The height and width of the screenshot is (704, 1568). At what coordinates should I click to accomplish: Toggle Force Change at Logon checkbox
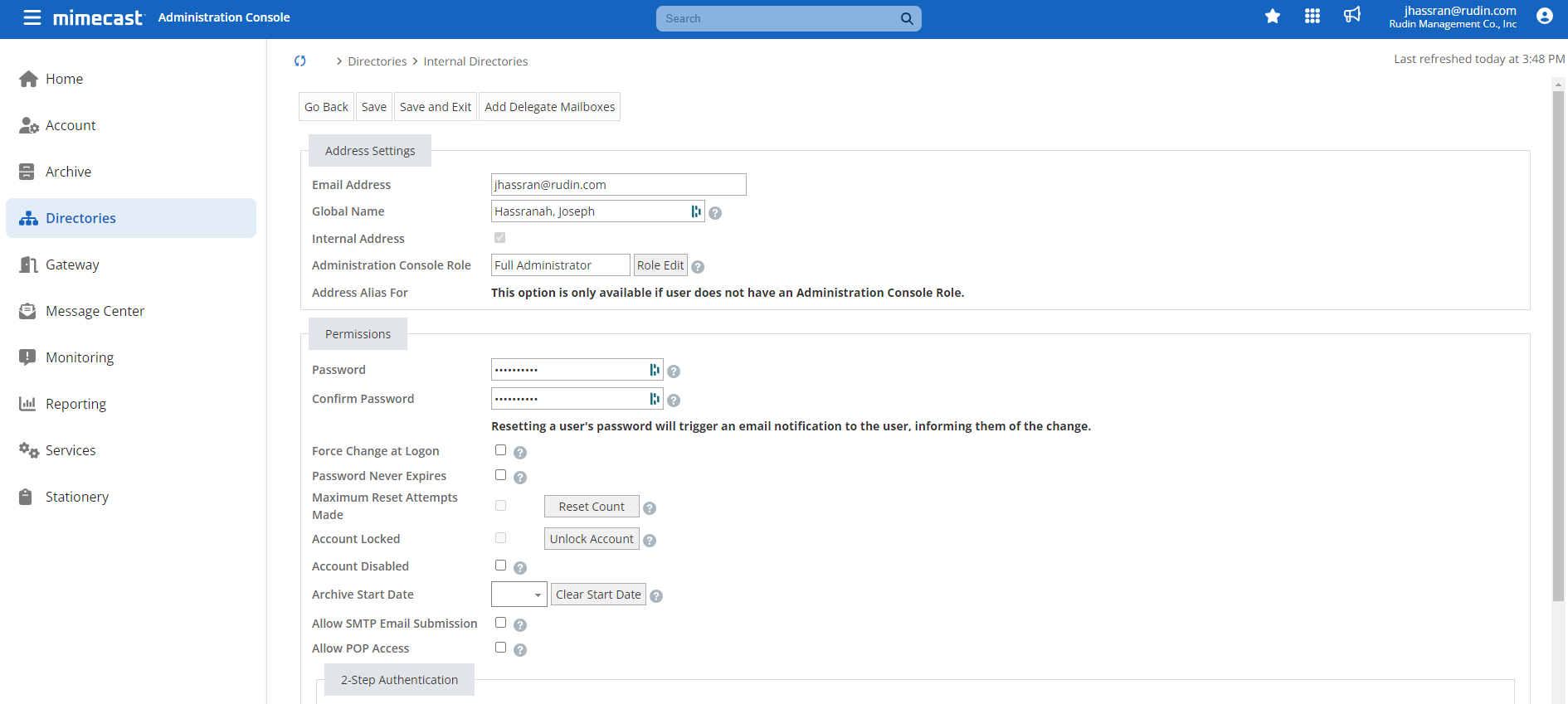[x=500, y=450]
